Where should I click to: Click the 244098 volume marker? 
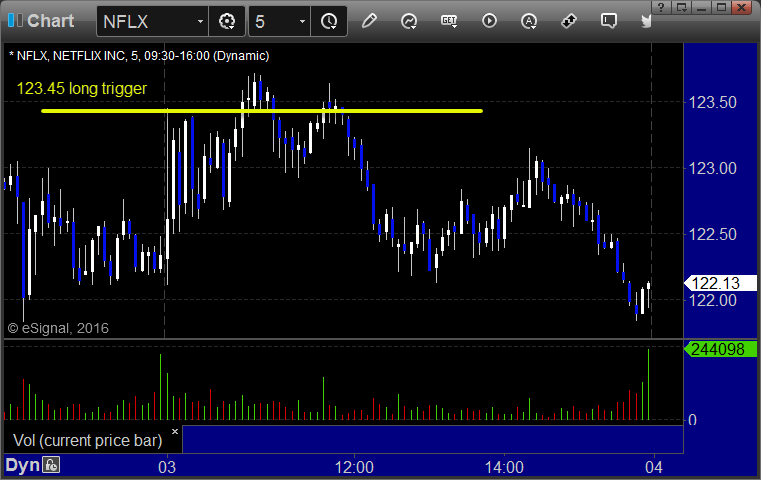[x=720, y=349]
